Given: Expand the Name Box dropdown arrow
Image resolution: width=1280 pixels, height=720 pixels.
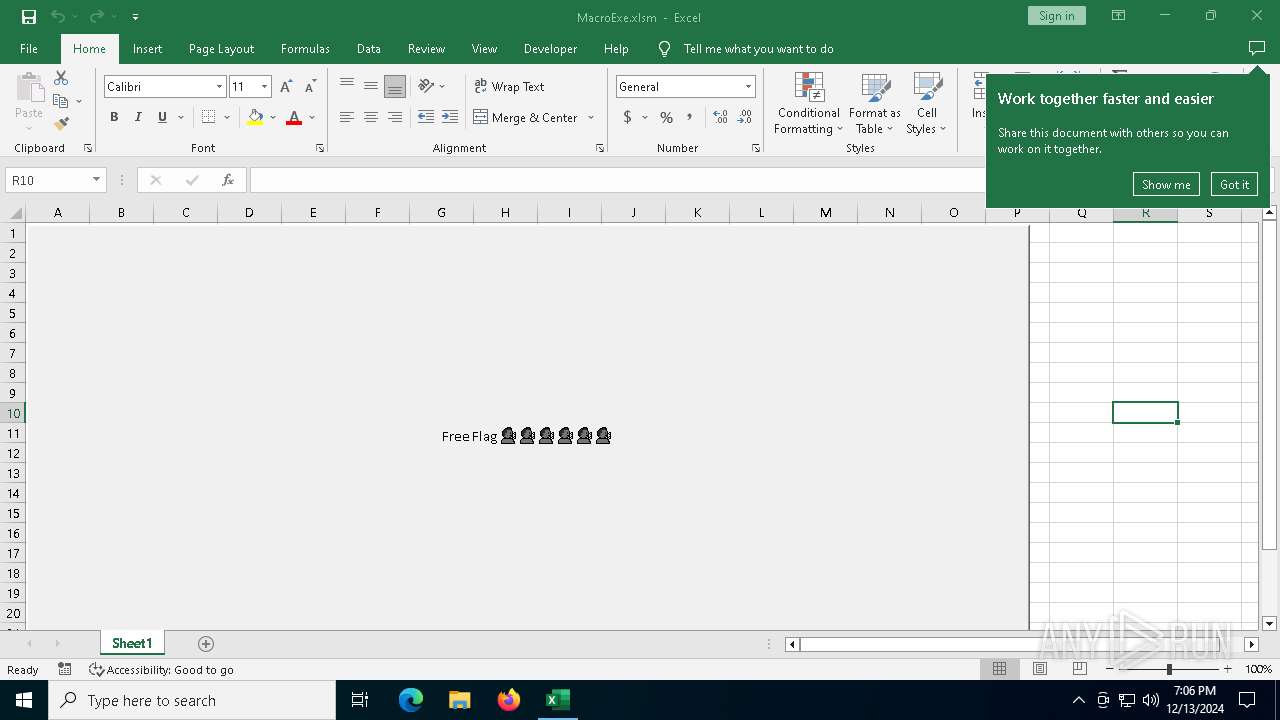Looking at the screenshot, I should (x=96, y=180).
